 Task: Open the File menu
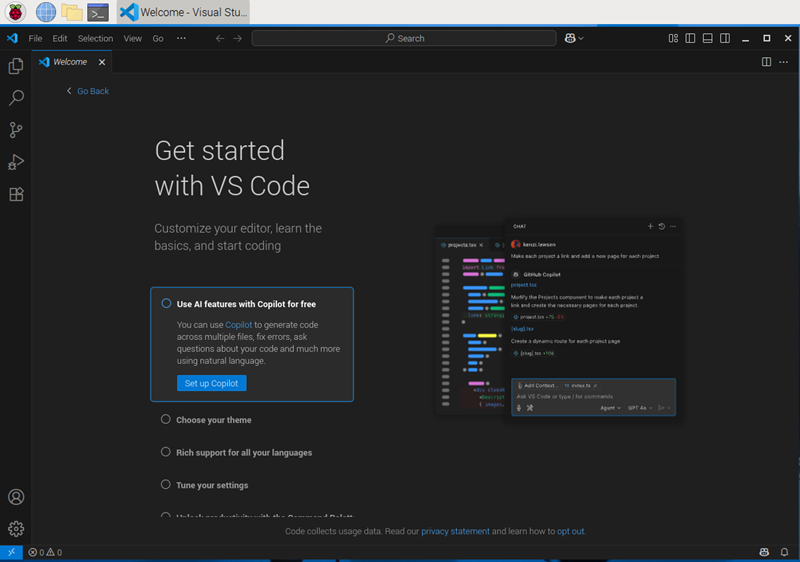click(35, 38)
